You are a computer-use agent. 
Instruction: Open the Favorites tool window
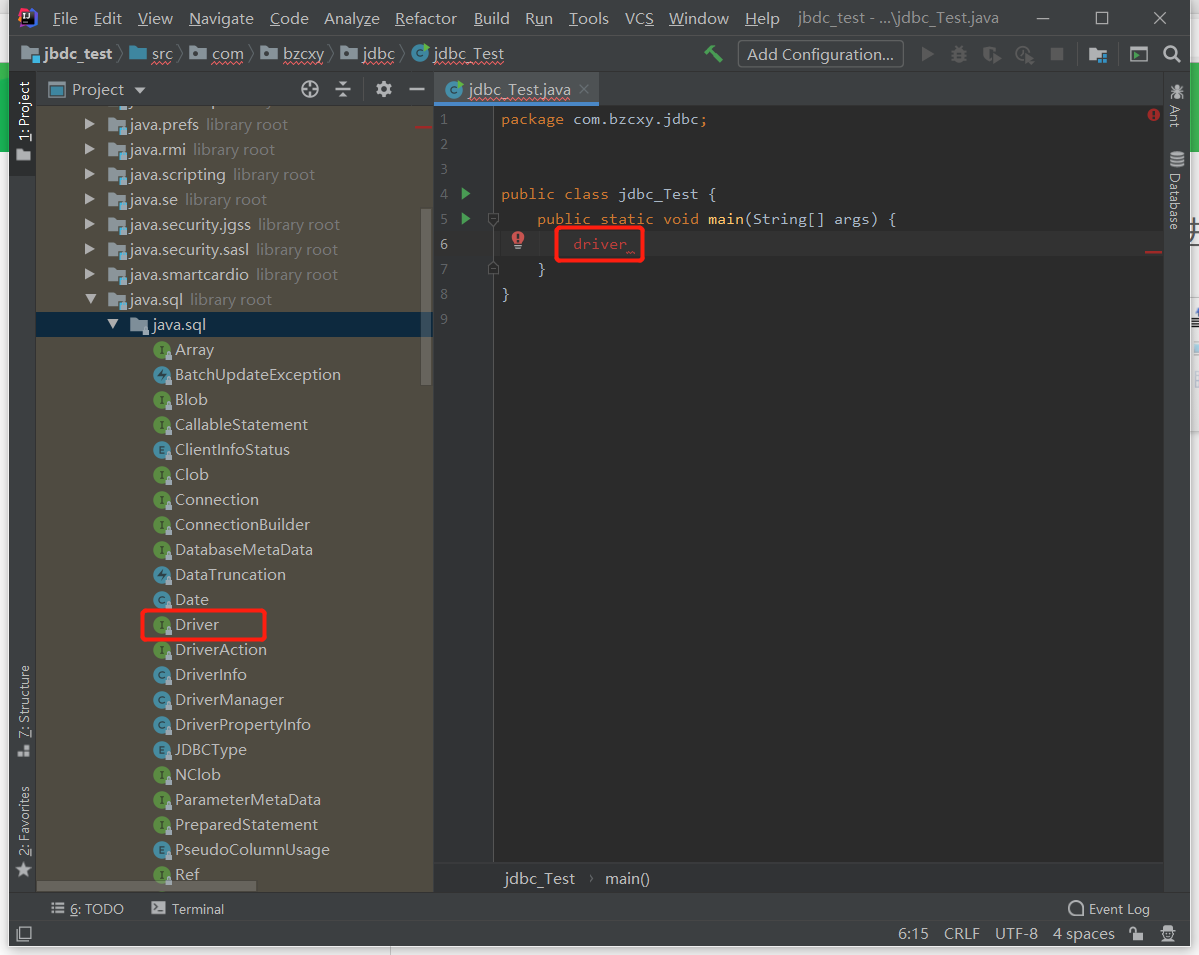click(24, 831)
